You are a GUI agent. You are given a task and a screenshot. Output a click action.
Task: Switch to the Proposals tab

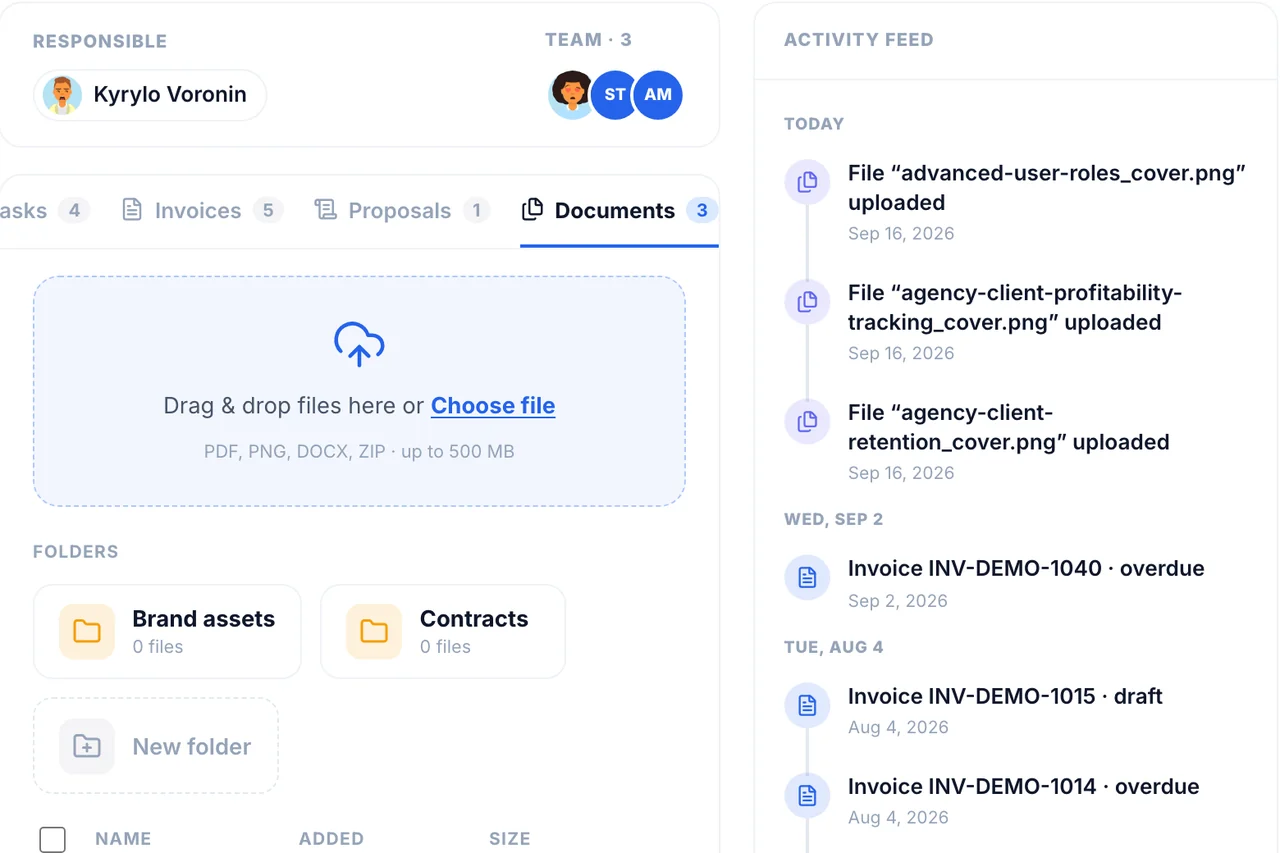[401, 210]
